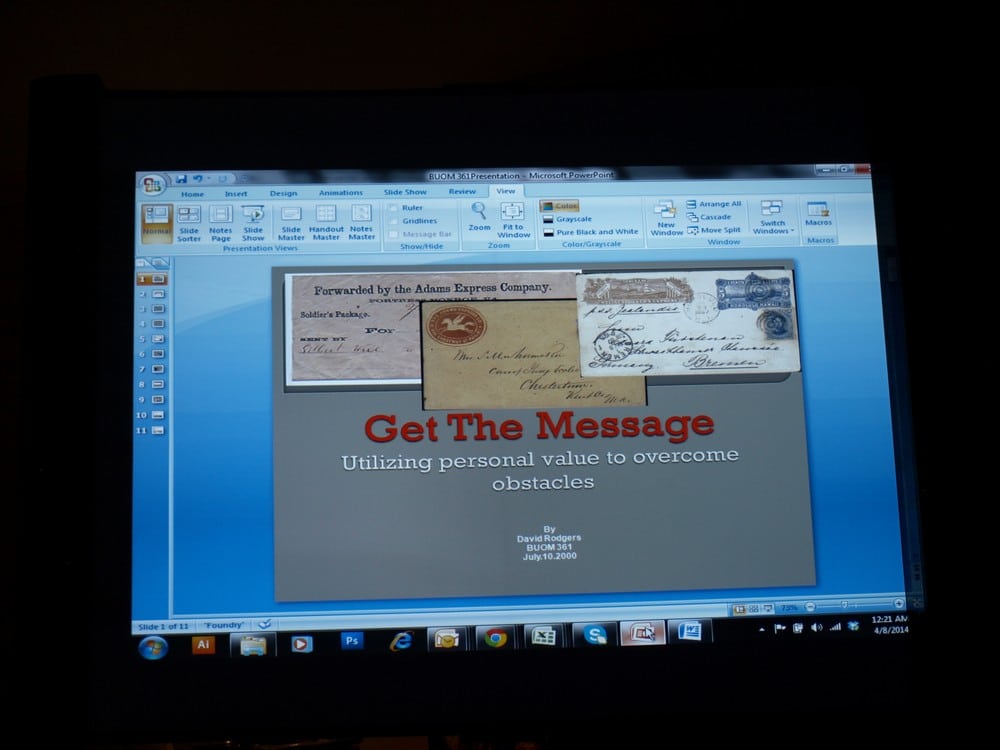
Task: Toggle the Message Bar checkbox
Action: click(x=420, y=234)
